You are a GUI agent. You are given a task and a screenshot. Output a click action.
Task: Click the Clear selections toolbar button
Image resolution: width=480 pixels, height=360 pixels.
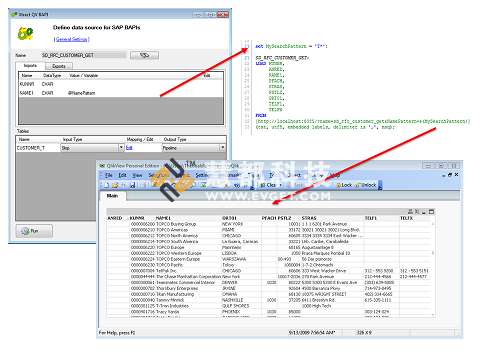pos(268,185)
